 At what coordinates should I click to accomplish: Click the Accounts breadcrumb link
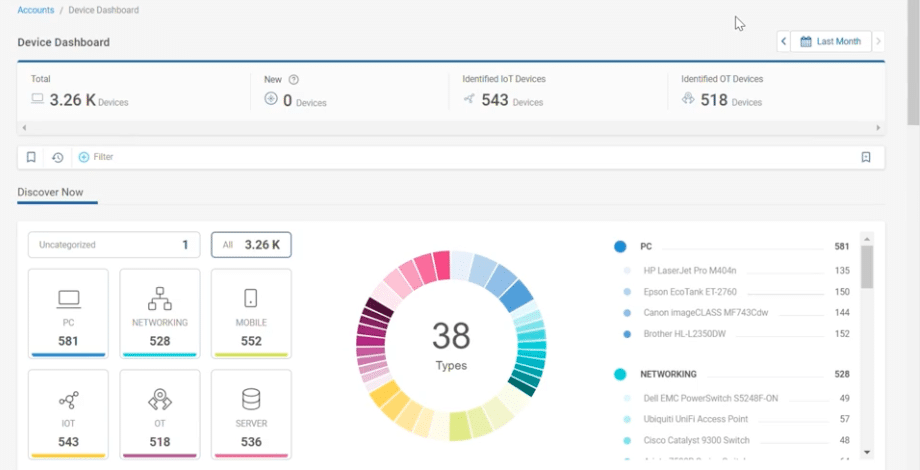tap(36, 10)
